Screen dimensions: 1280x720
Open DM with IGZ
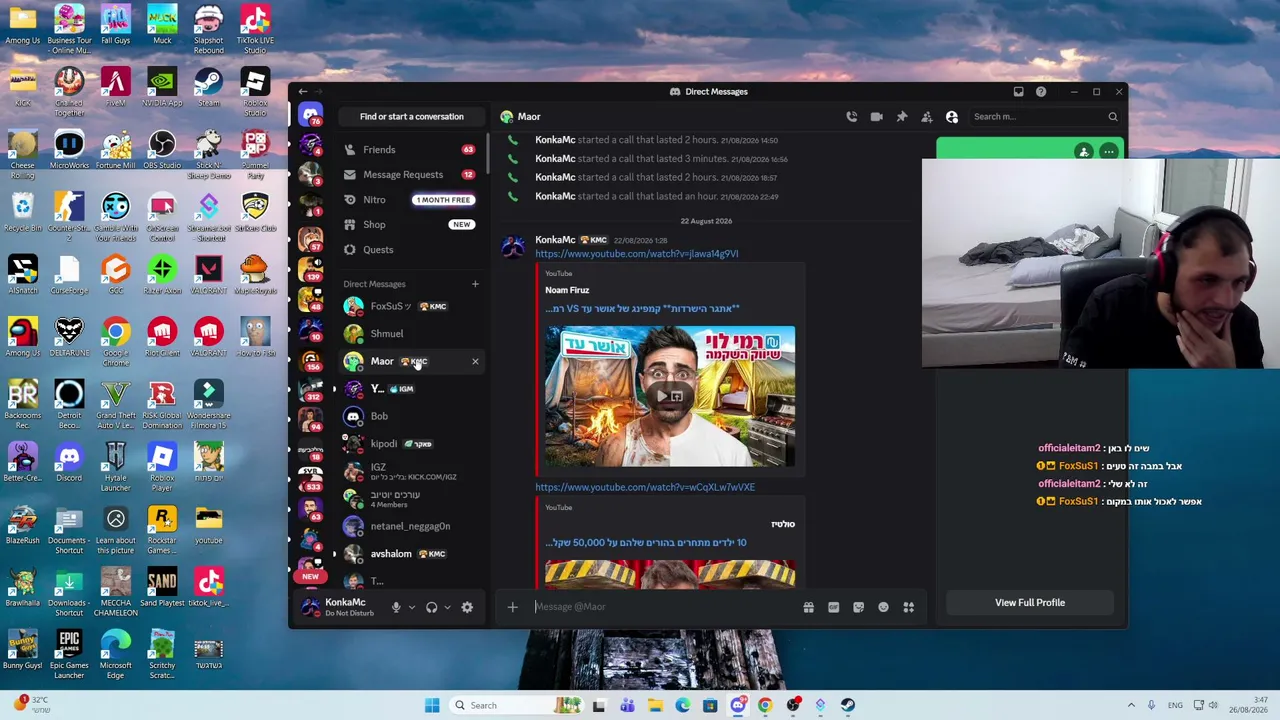410,472
